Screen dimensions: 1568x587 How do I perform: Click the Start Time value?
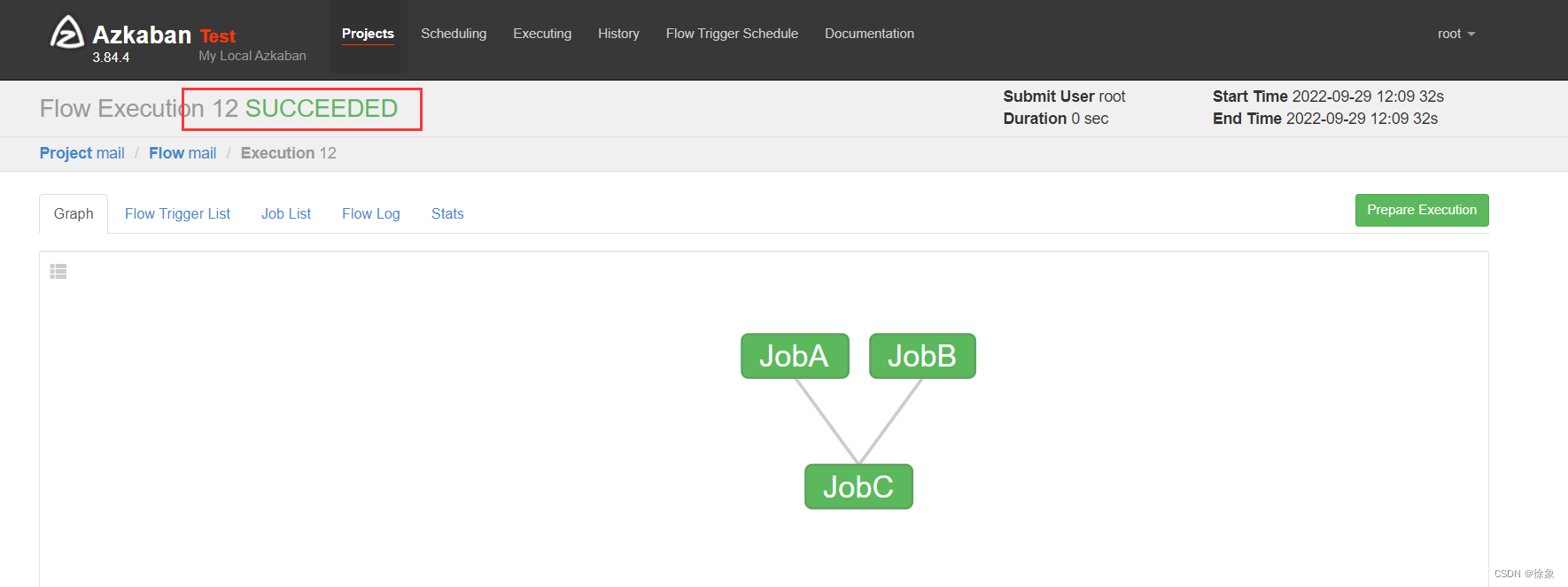pyautogui.click(x=1368, y=97)
